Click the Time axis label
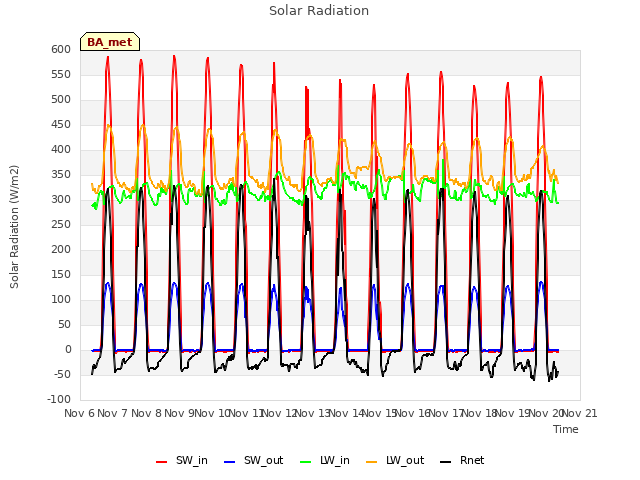The height and width of the screenshot is (480, 640). [x=566, y=429]
